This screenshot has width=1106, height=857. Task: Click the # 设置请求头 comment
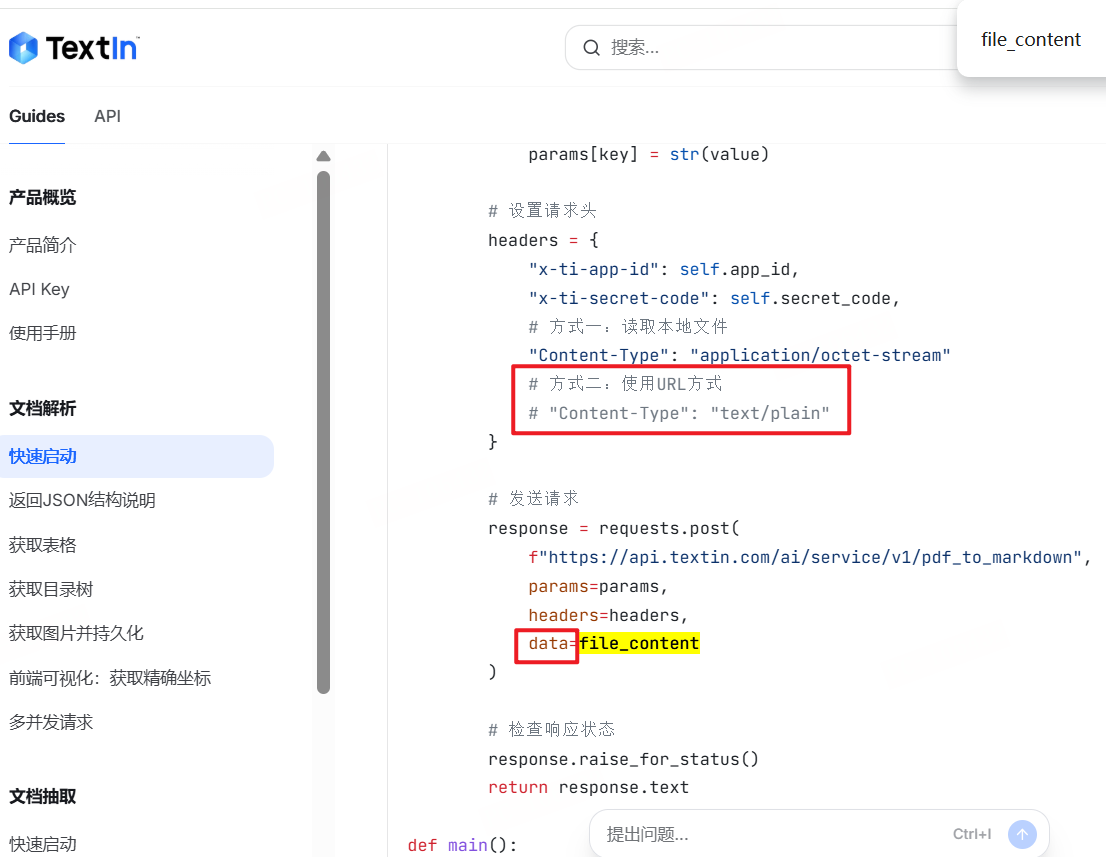point(542,210)
